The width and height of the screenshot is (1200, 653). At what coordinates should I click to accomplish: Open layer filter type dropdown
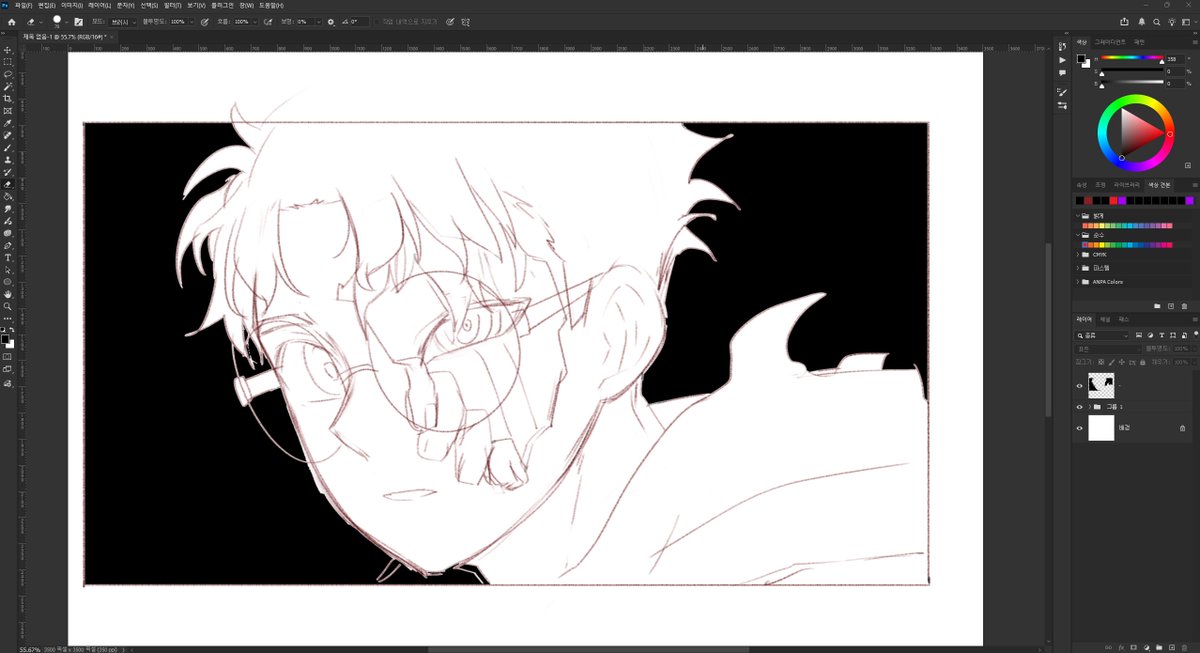tap(1103, 335)
